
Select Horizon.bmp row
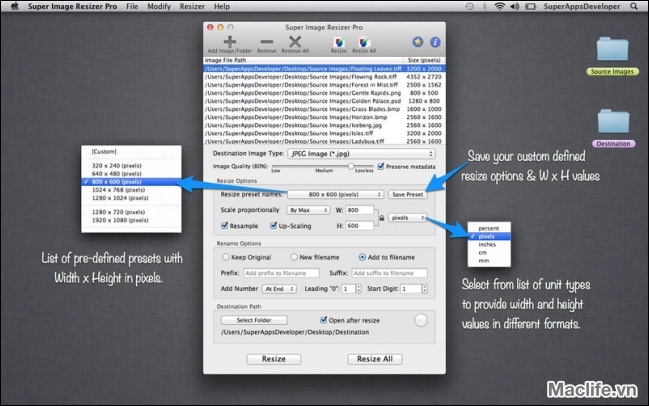point(324,117)
